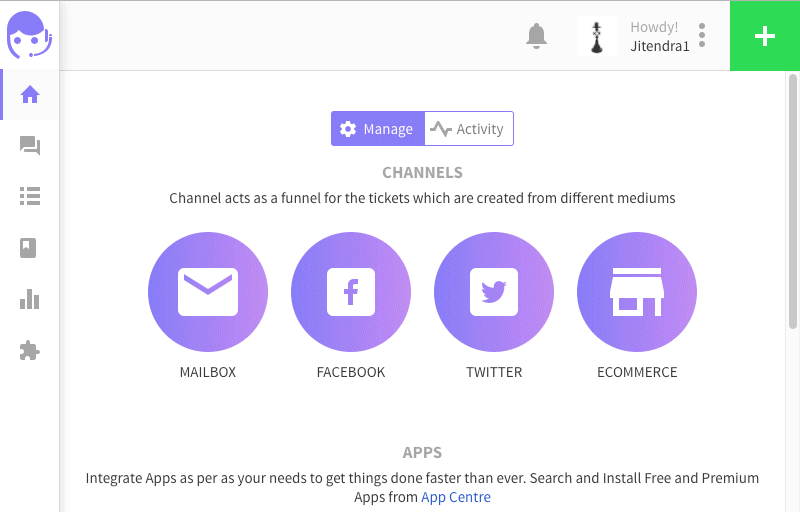Open the Home dashboard sidebar icon
The width and height of the screenshot is (800, 512).
pos(30,94)
